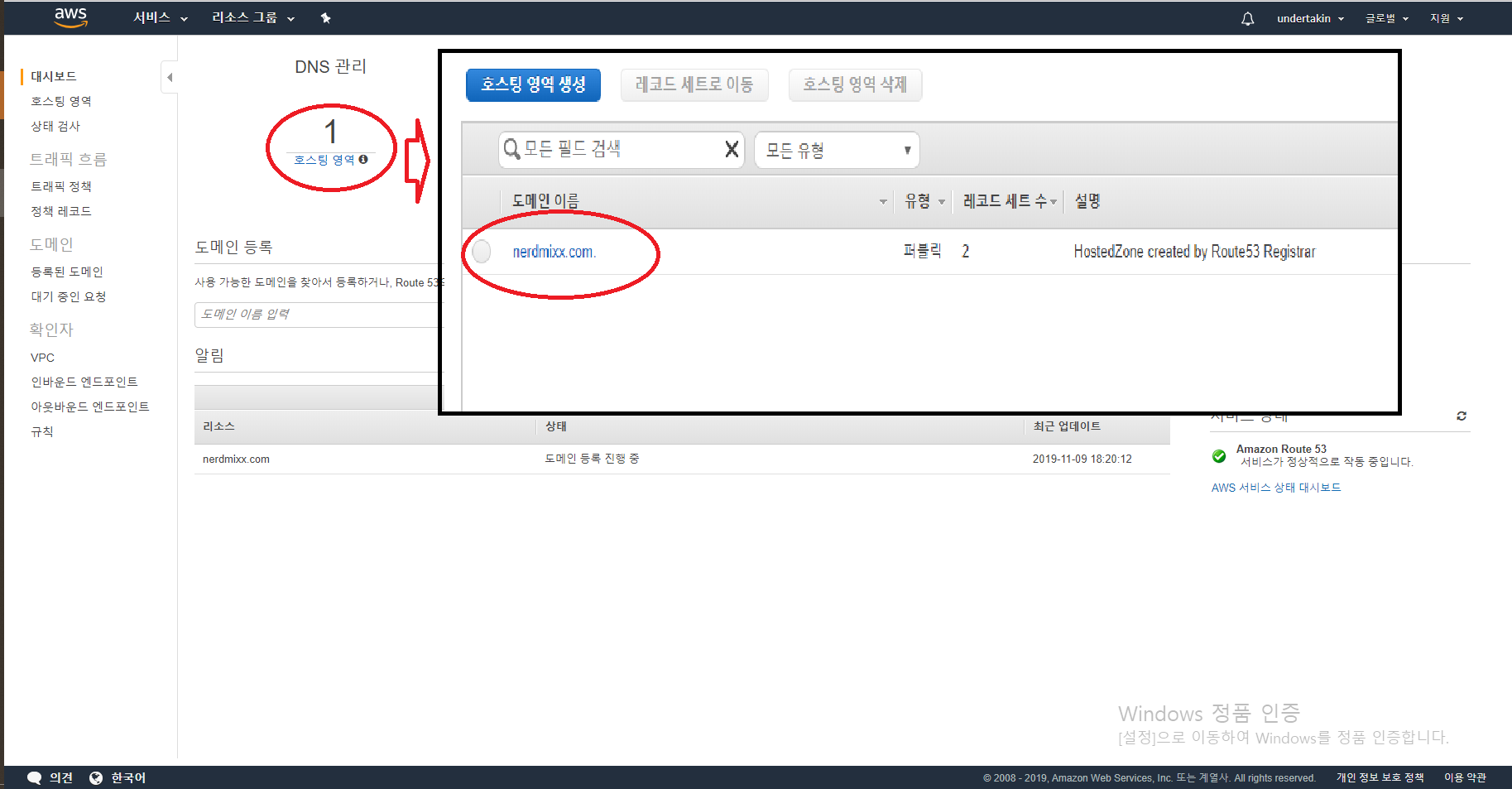Click the Amazon Route 53 status label
This screenshot has height=789, width=1512.
coord(1281,449)
